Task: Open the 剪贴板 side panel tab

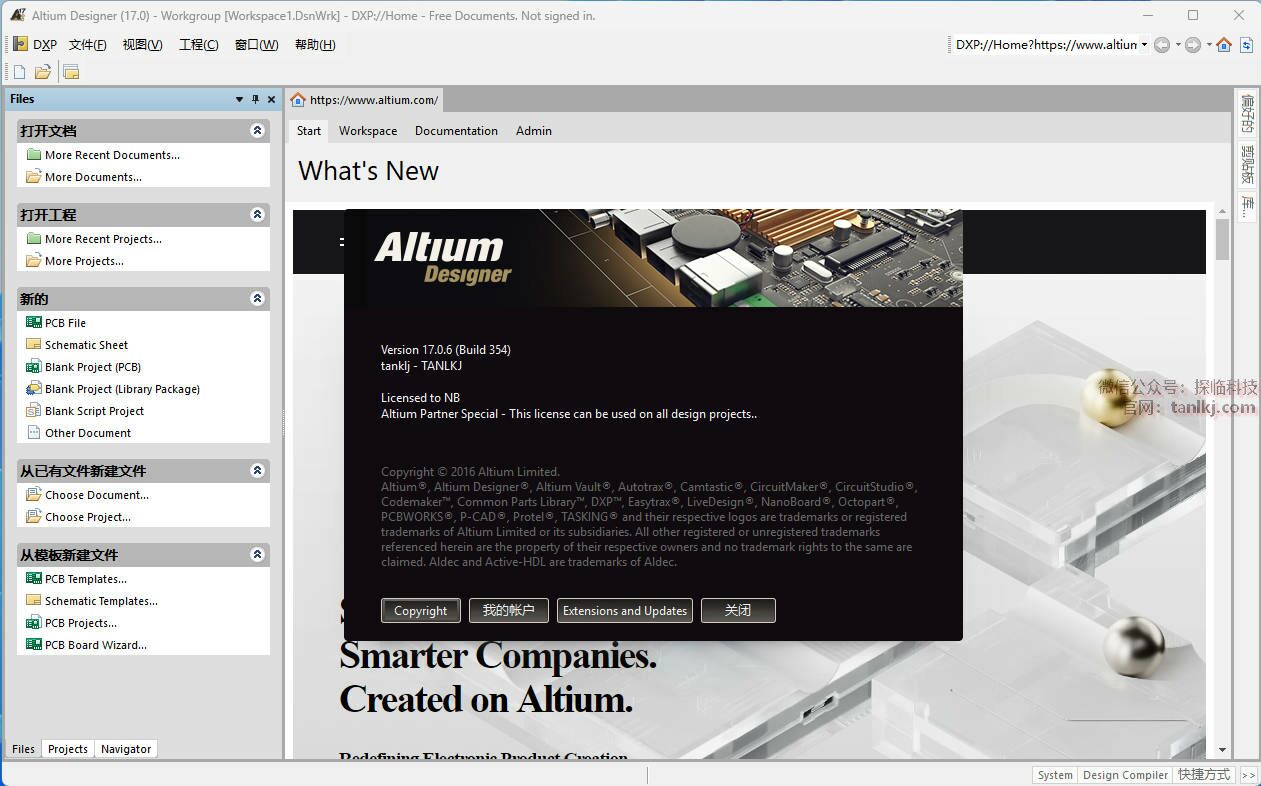Action: [x=1247, y=165]
